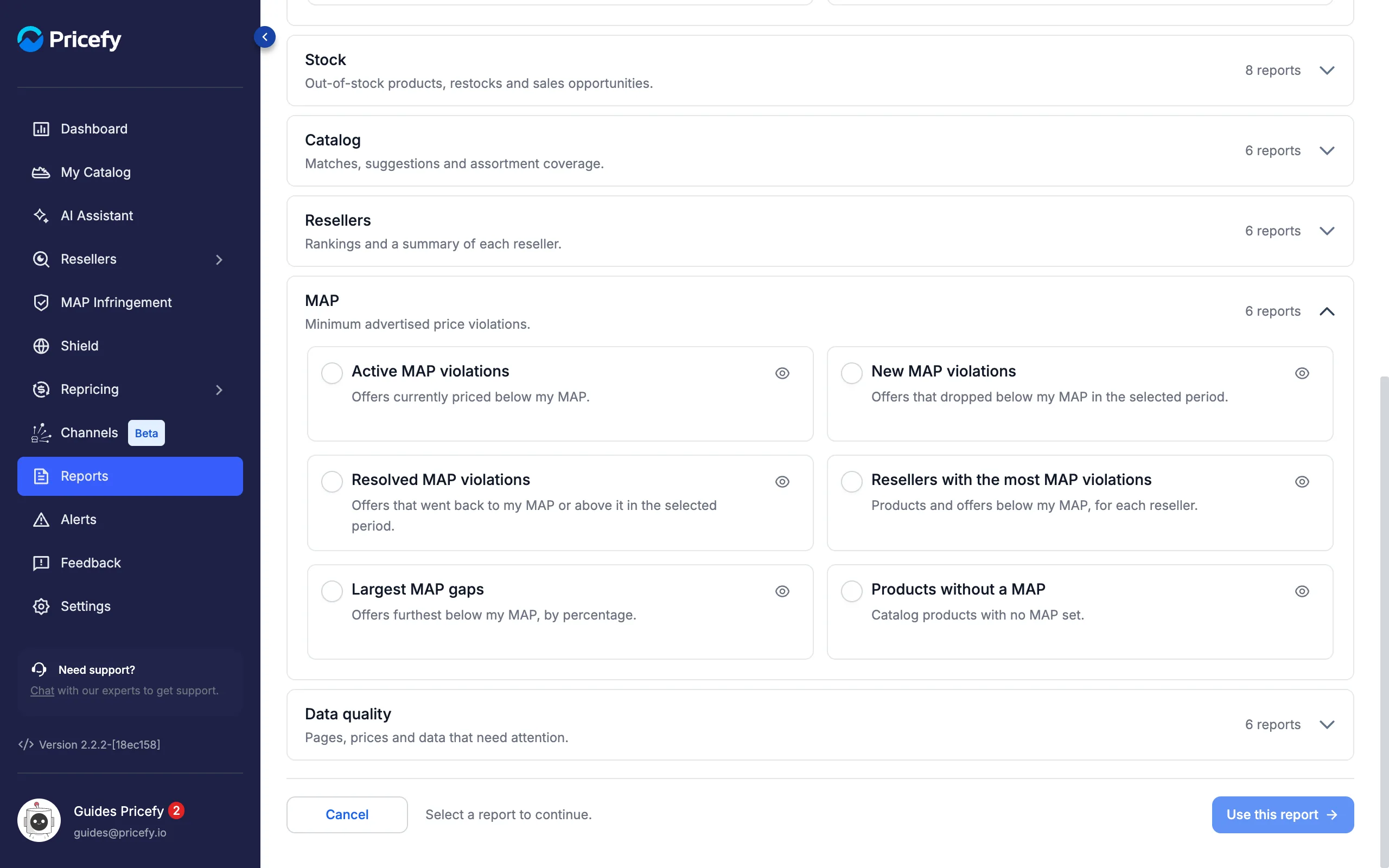Click the page vertical scrollbar
Viewport: 1389px width, 868px height.
pyautogui.click(x=1384, y=621)
